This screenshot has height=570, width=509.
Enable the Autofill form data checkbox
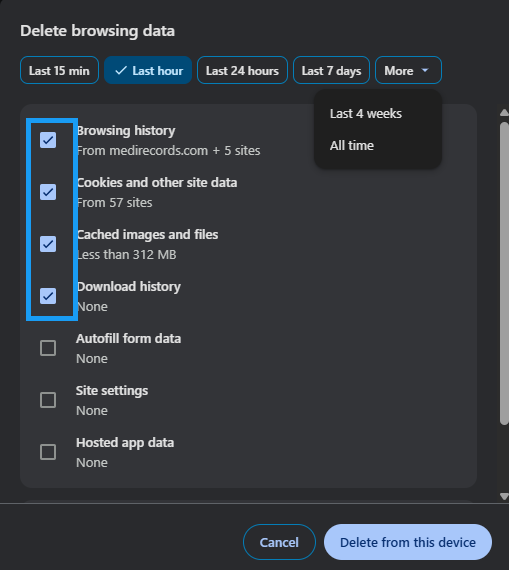pyautogui.click(x=48, y=348)
